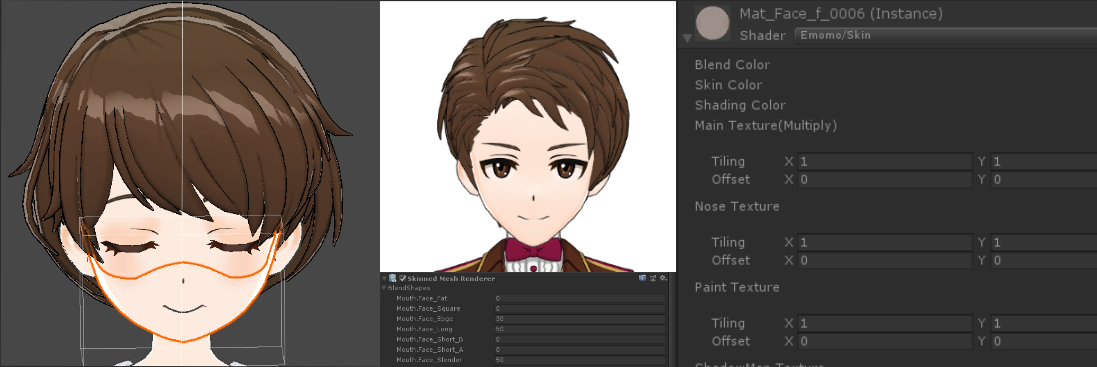Collapse the Skinned Mesh Renderer component
Screen dimensions: 1097x367
click(384, 278)
